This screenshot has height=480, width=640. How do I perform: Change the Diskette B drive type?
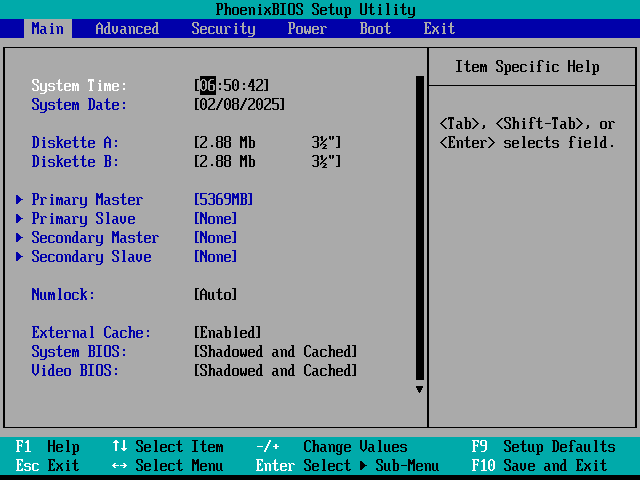click(x=267, y=162)
